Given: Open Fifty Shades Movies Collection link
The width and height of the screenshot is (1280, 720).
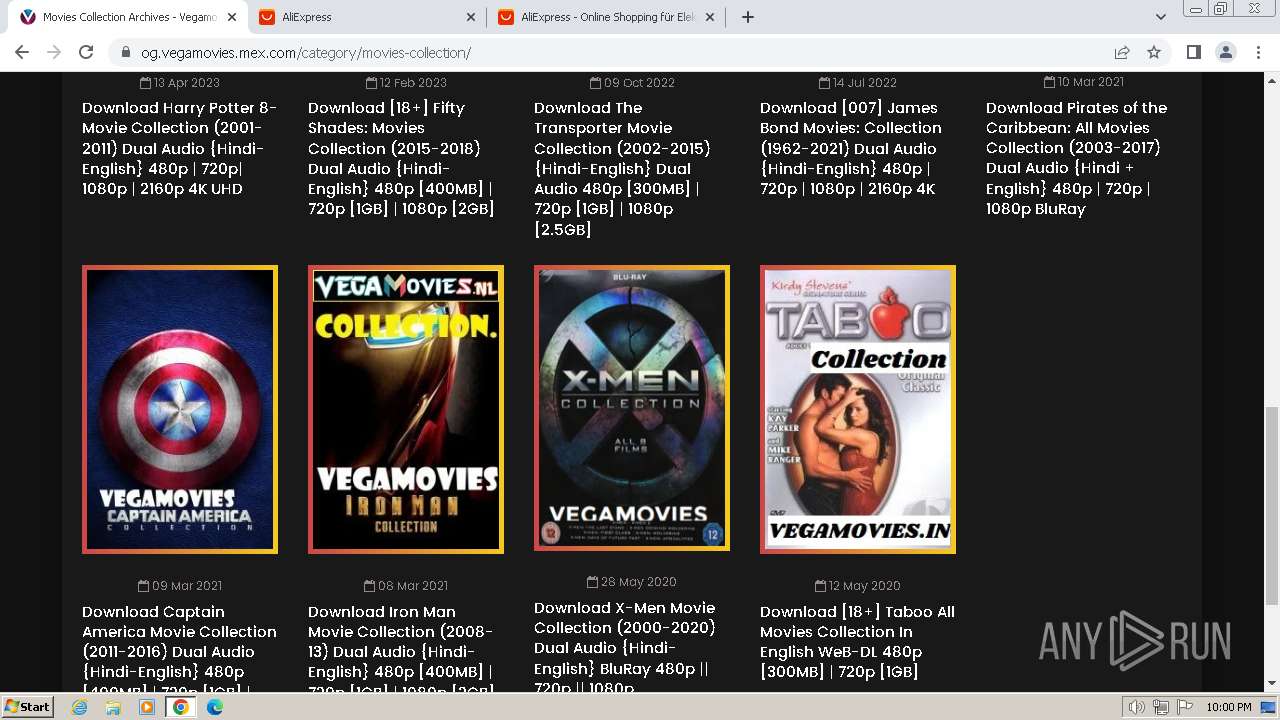Looking at the screenshot, I should (x=402, y=158).
